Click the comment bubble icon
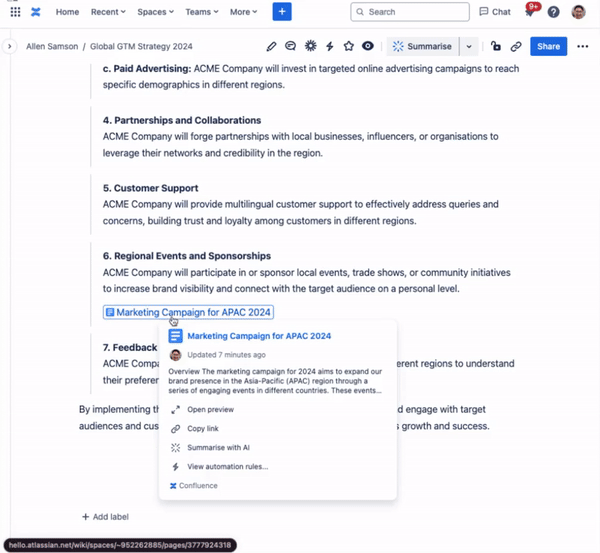 pos(290,46)
